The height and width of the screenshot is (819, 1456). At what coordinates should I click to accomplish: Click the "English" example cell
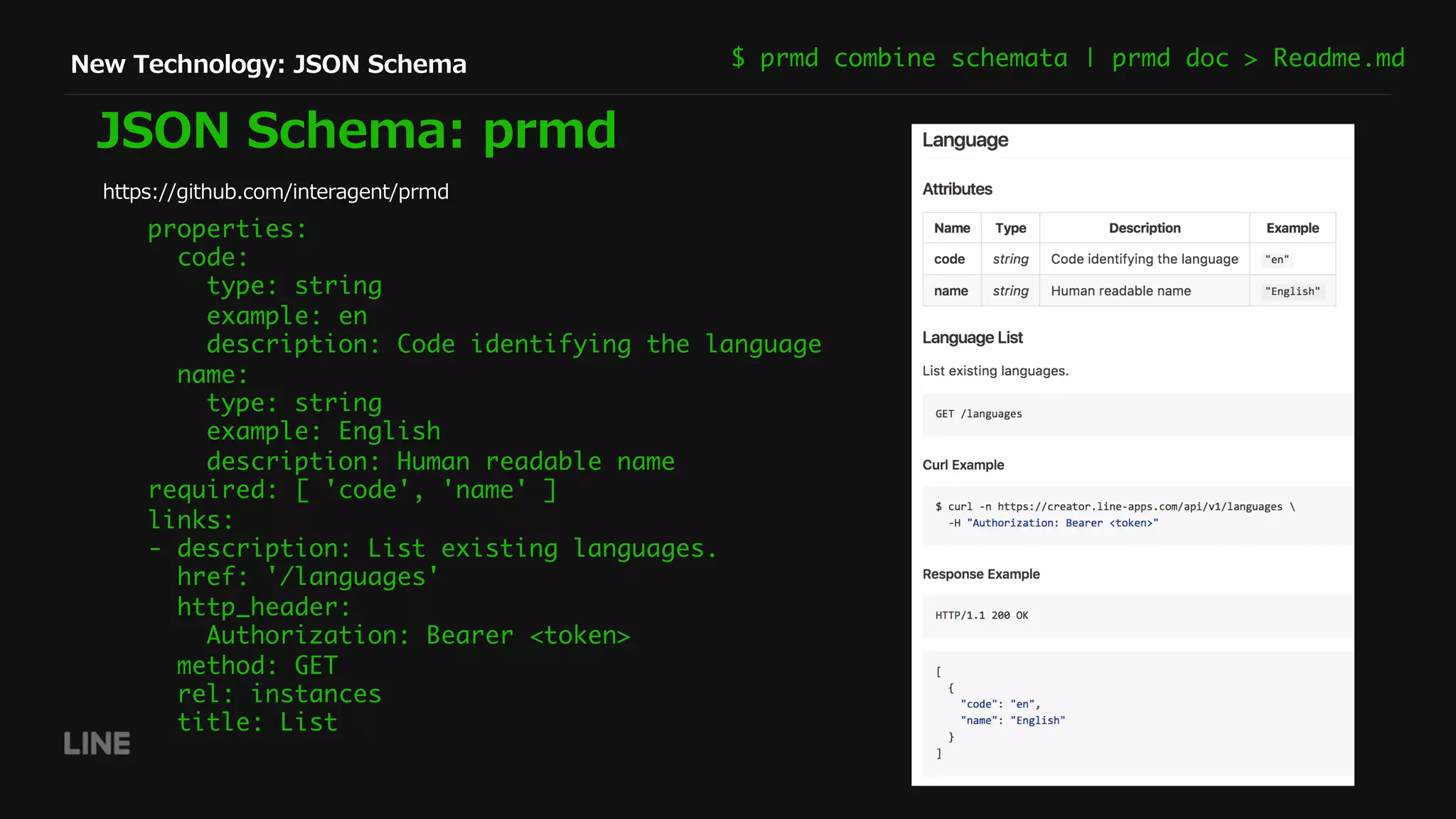click(x=1292, y=291)
